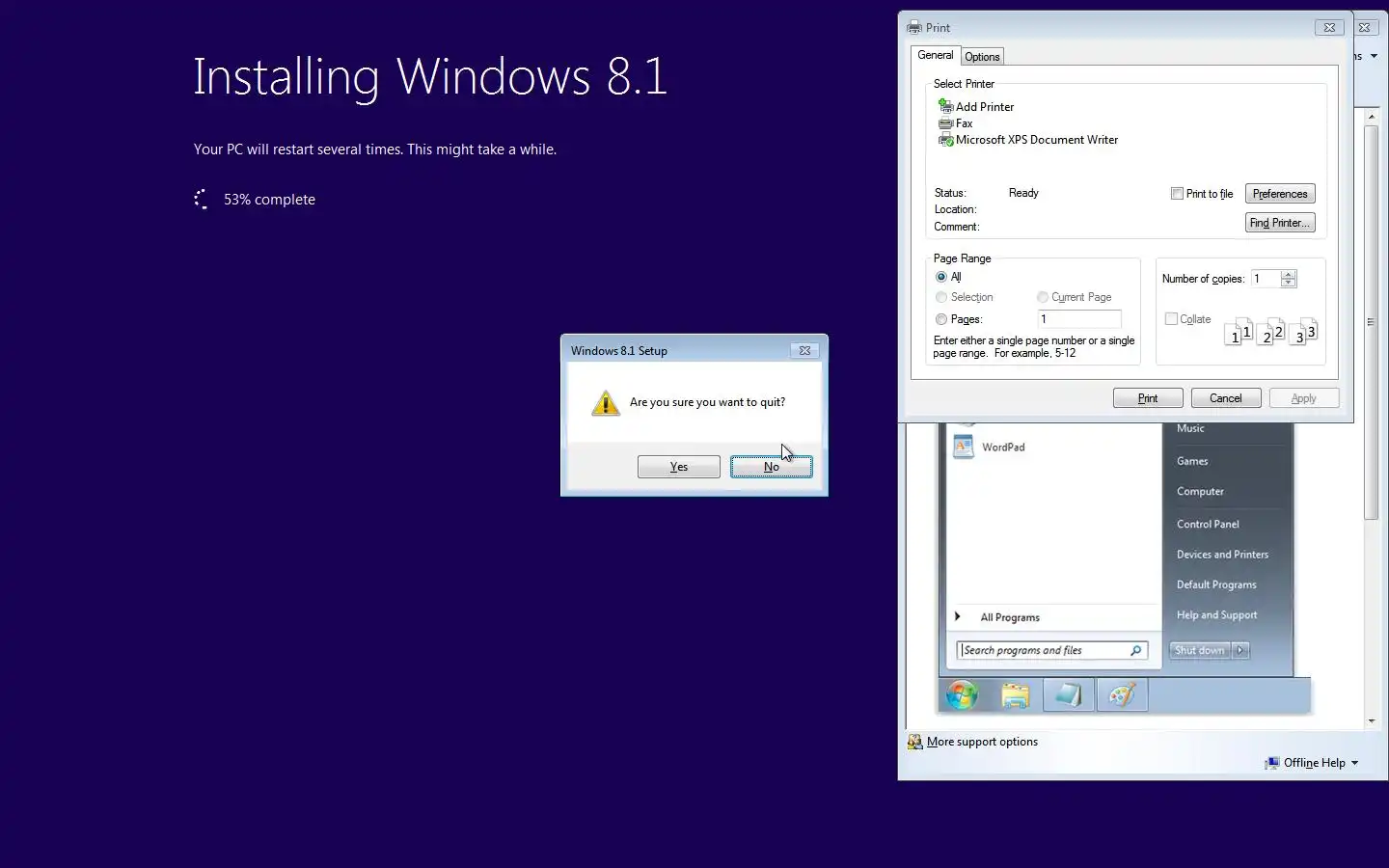Click the Shut down button
Image resolution: width=1389 pixels, height=868 pixels.
pos(1199,650)
